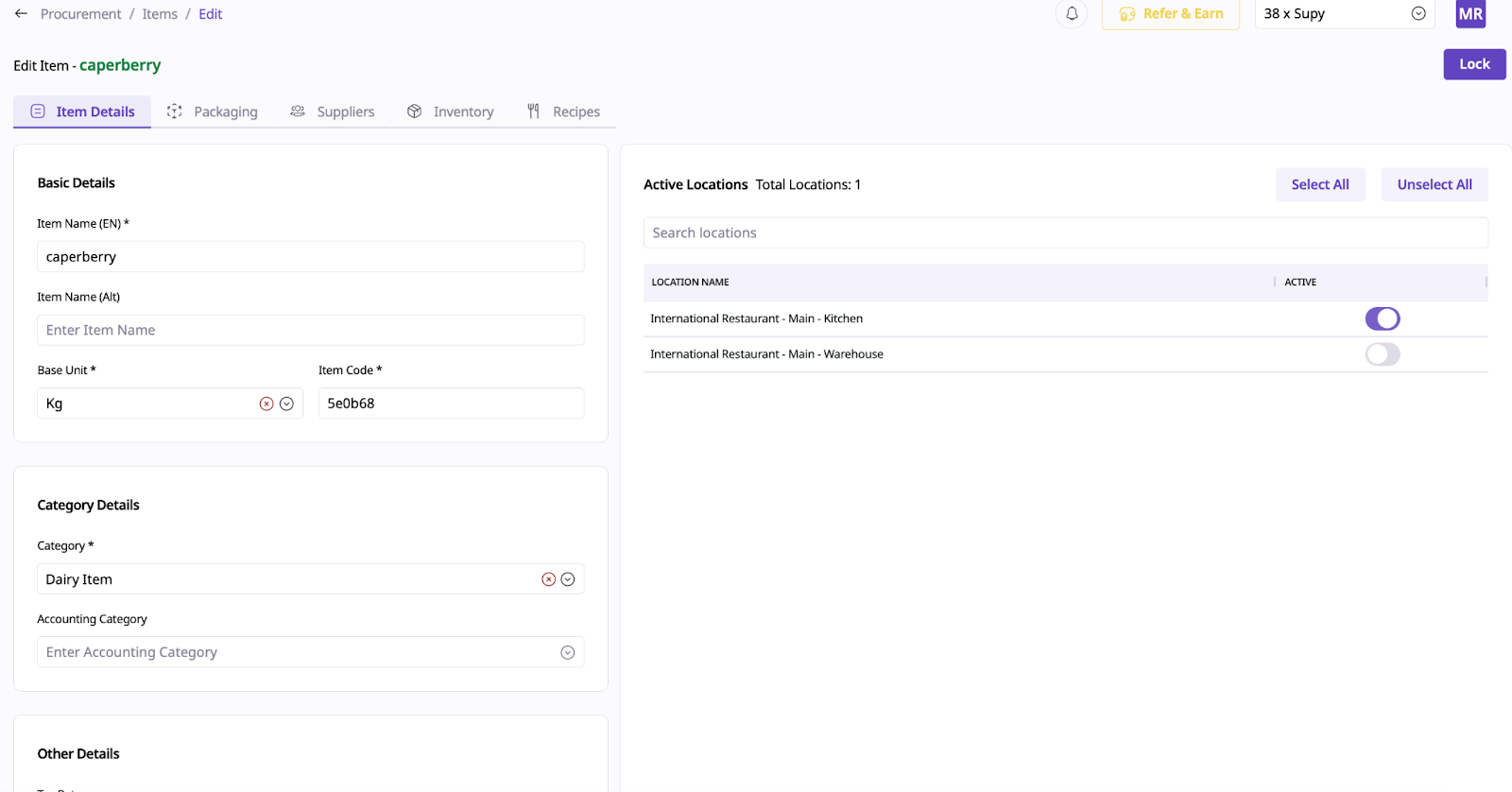Image resolution: width=1512 pixels, height=792 pixels.
Task: Focus the Search locations field
Action: coord(1065,232)
